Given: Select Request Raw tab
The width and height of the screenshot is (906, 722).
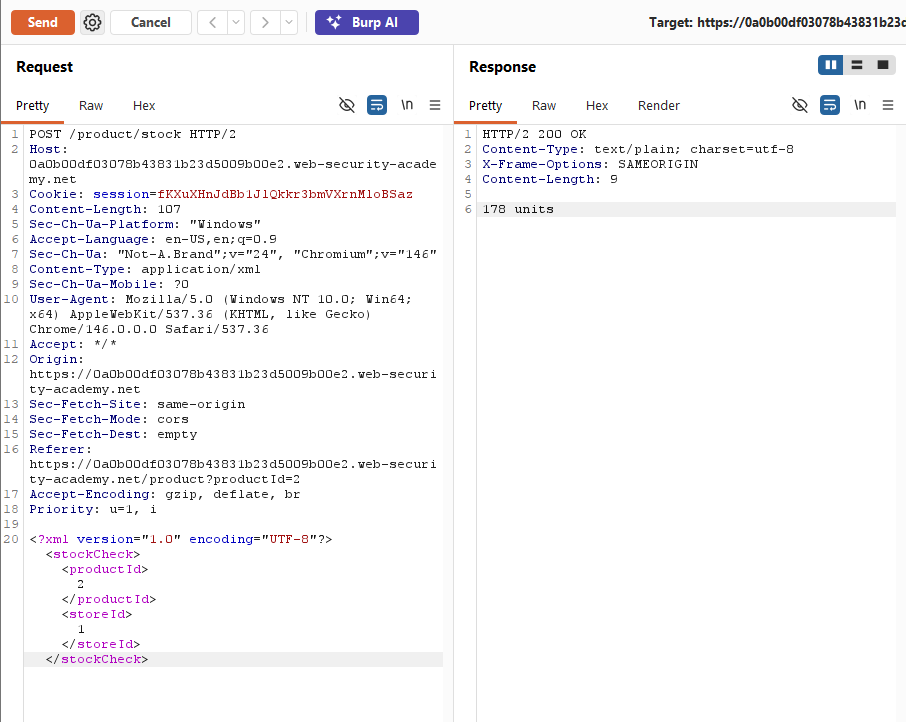Looking at the screenshot, I should (91, 106).
